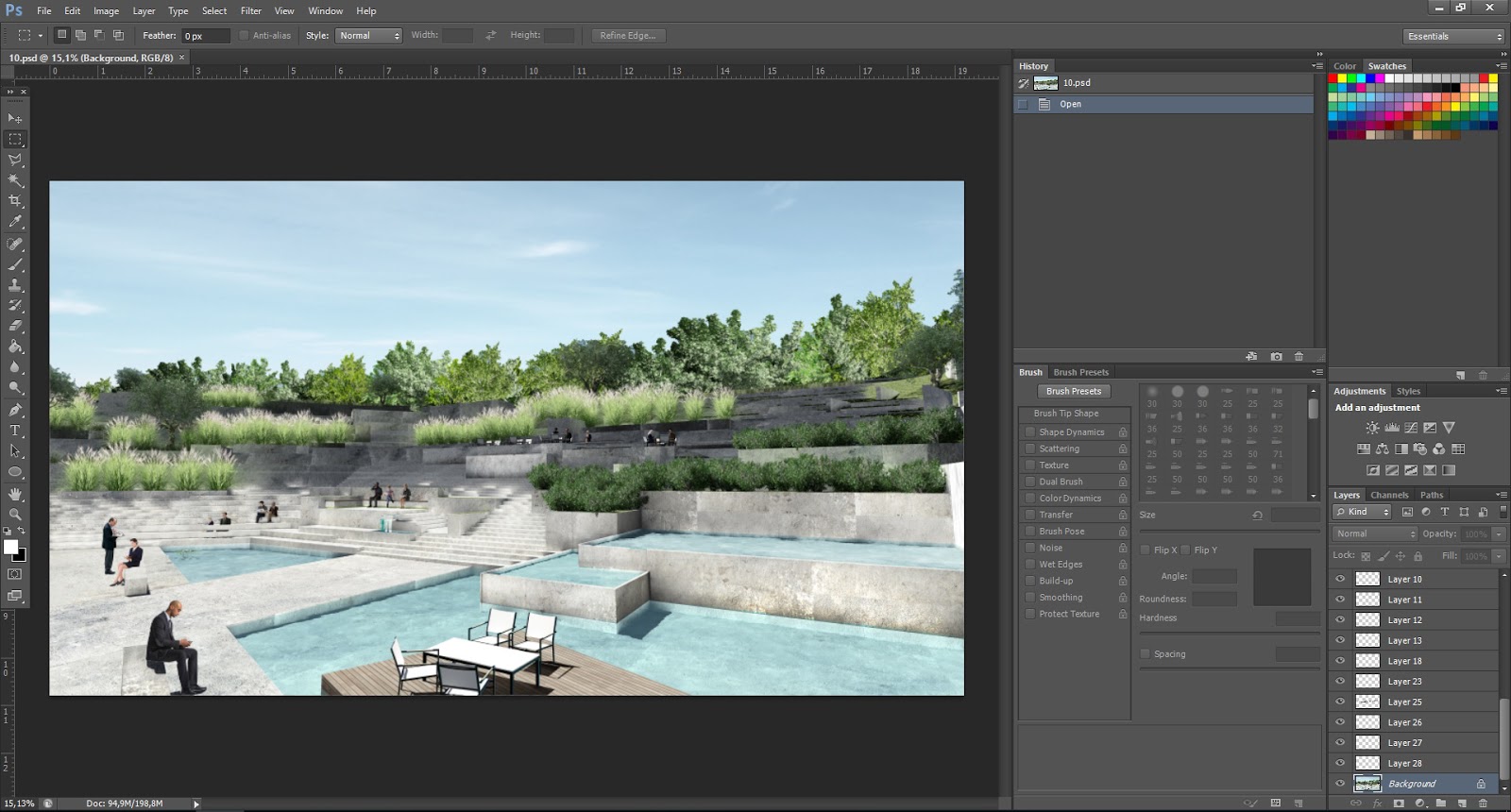Click the Brush Presets button
This screenshot has width=1511, height=812.
point(1074,391)
